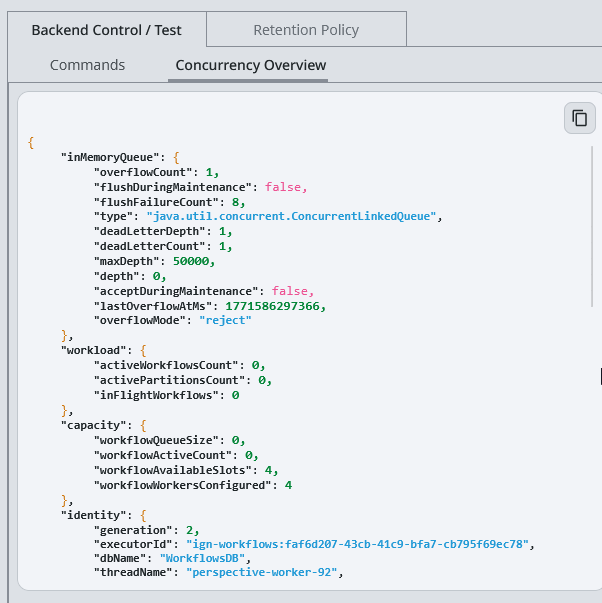Click the "workflowWorkersConfigured" key
The height and width of the screenshot is (603, 602).
184,484
